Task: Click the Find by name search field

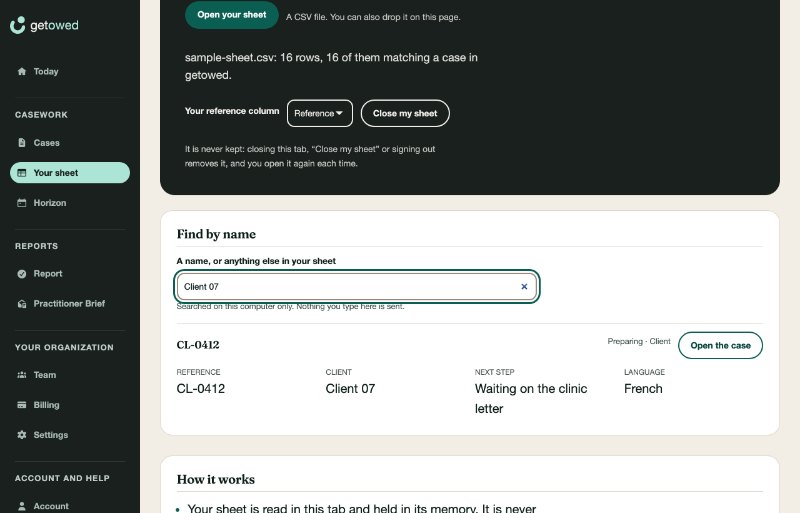Action: click(x=357, y=286)
